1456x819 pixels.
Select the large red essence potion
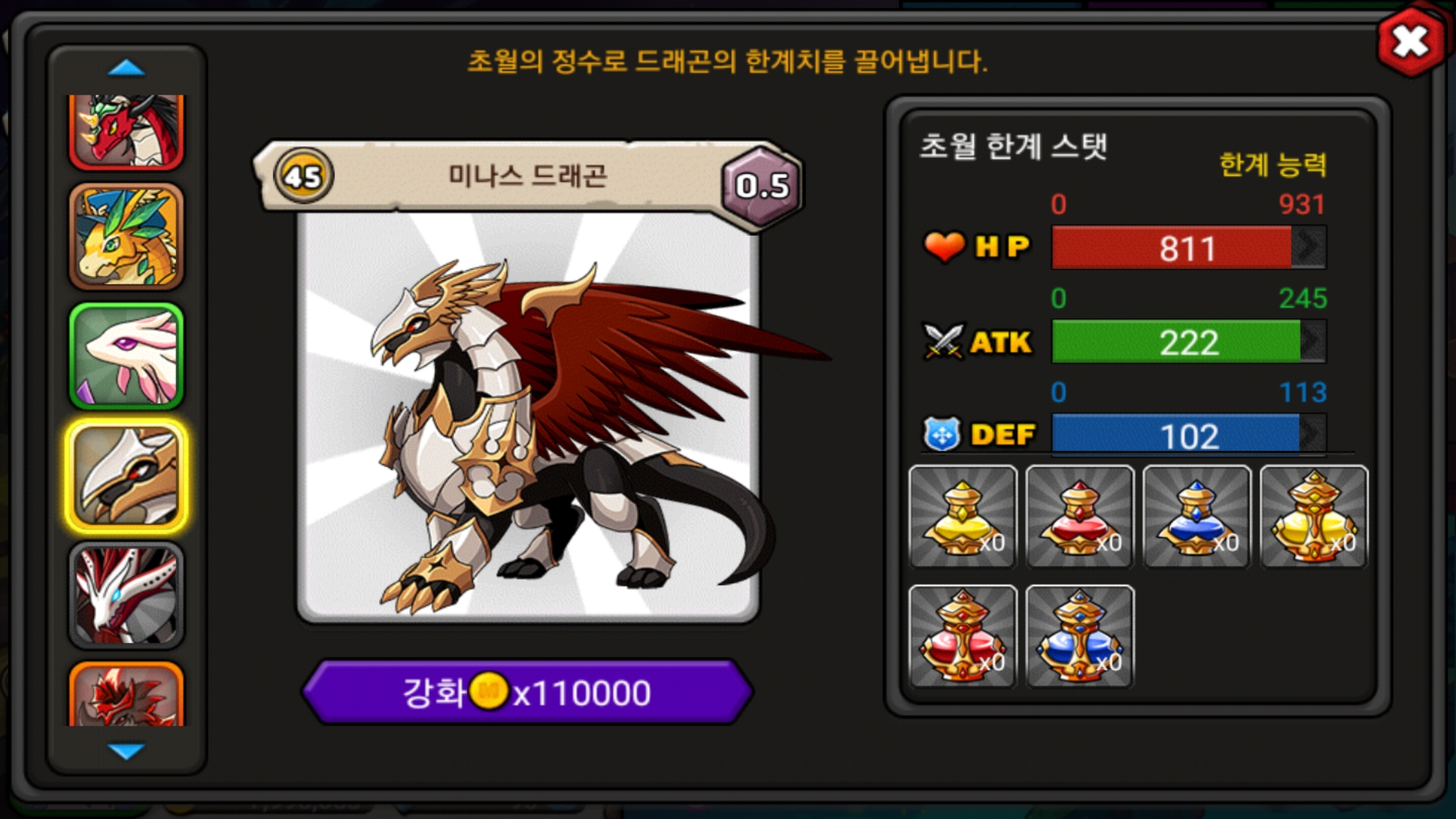coord(962,635)
